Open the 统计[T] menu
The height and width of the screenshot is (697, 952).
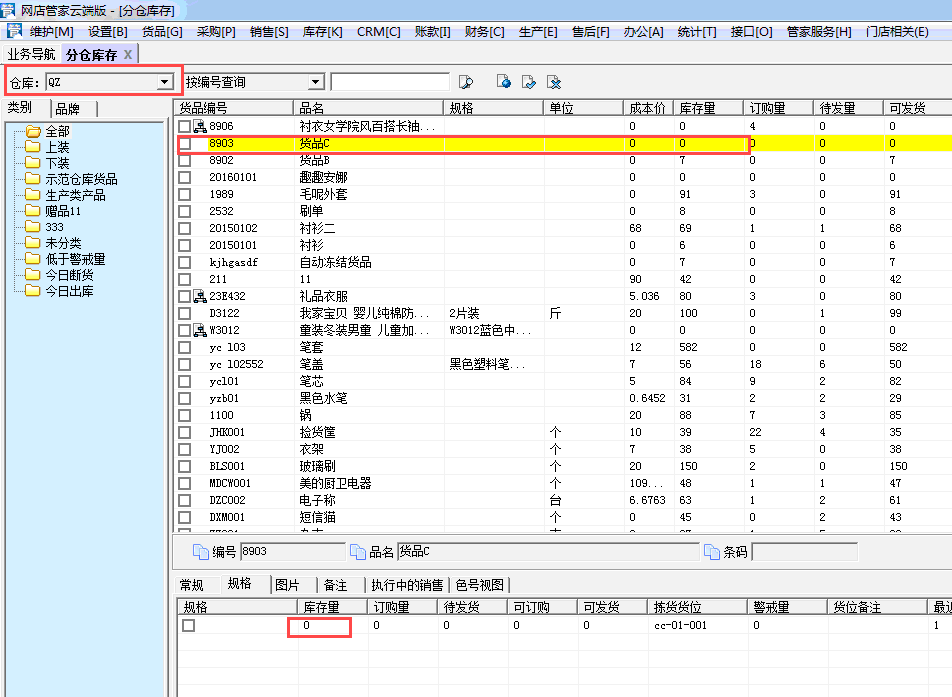click(696, 31)
